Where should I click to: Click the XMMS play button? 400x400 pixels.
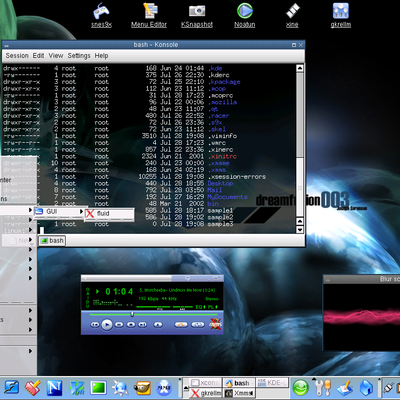tap(107, 324)
